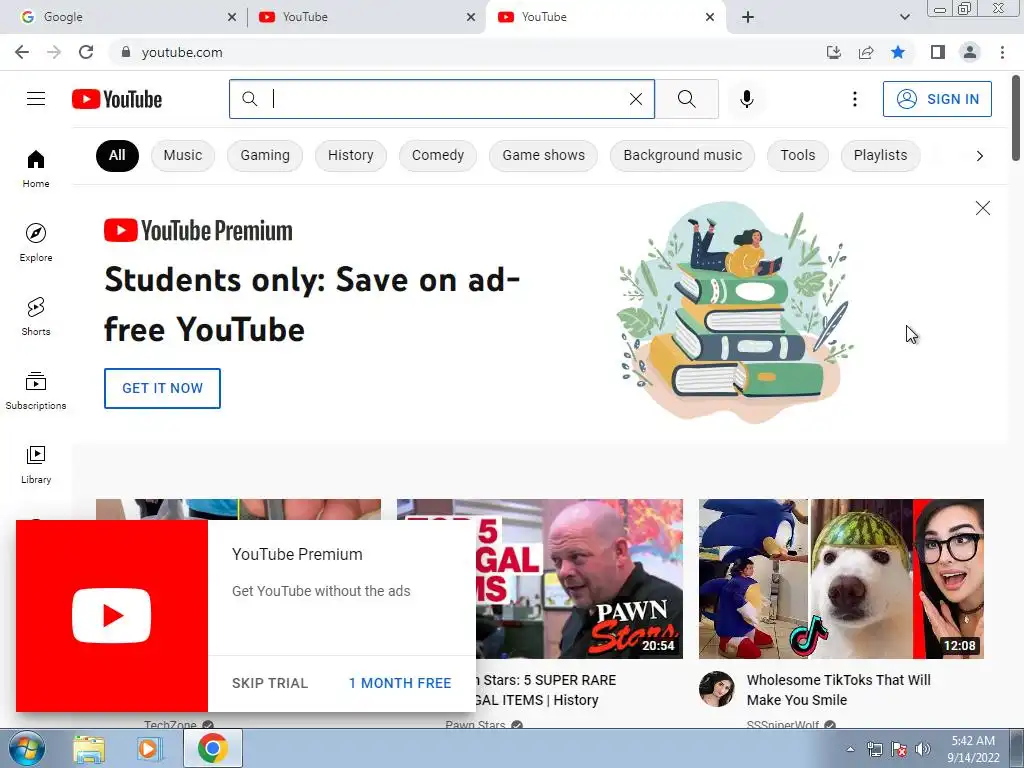Toggle Chrome side panel icon
Screen dimensions: 1024x768
point(938,52)
